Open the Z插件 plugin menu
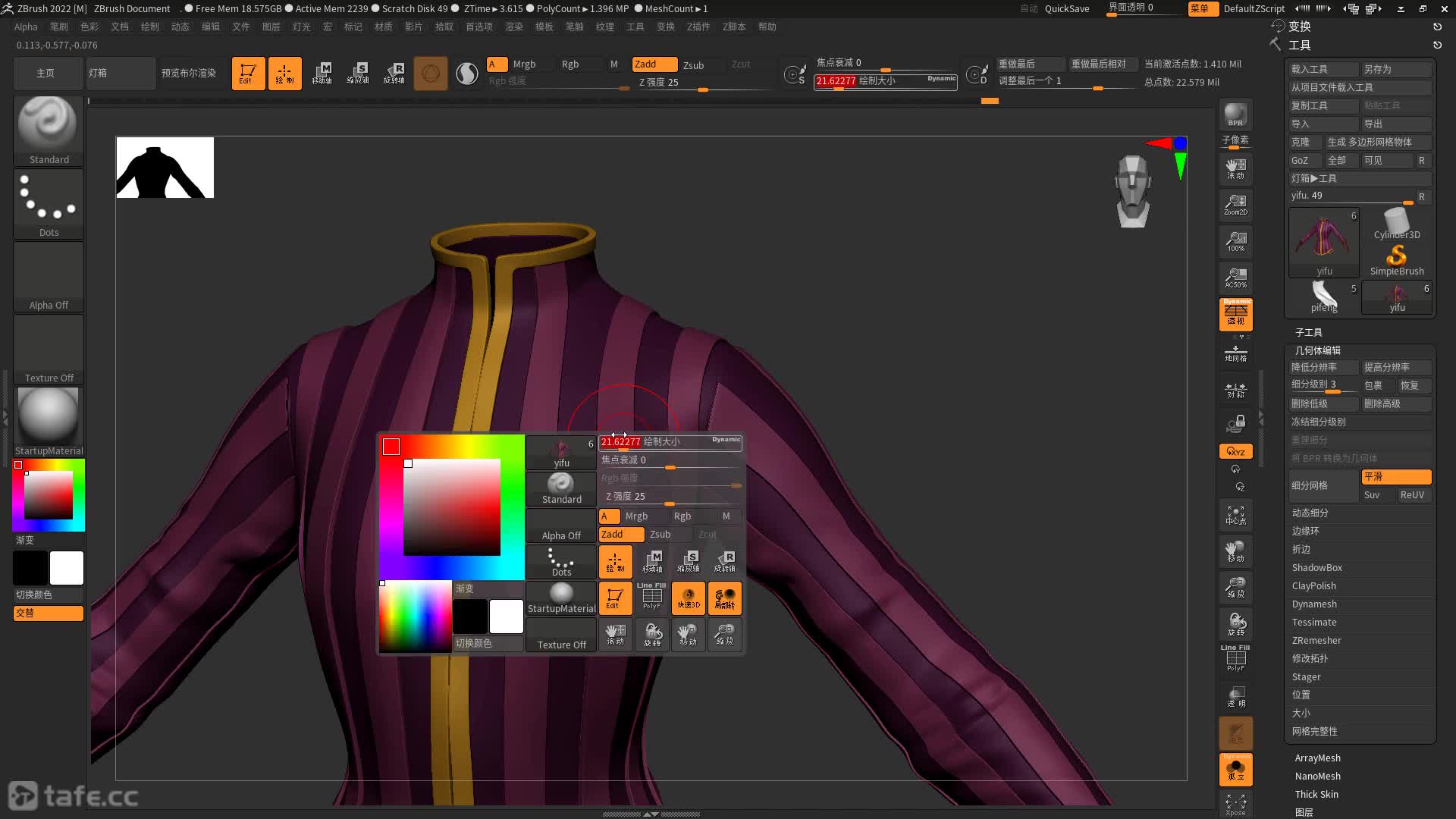 698,27
